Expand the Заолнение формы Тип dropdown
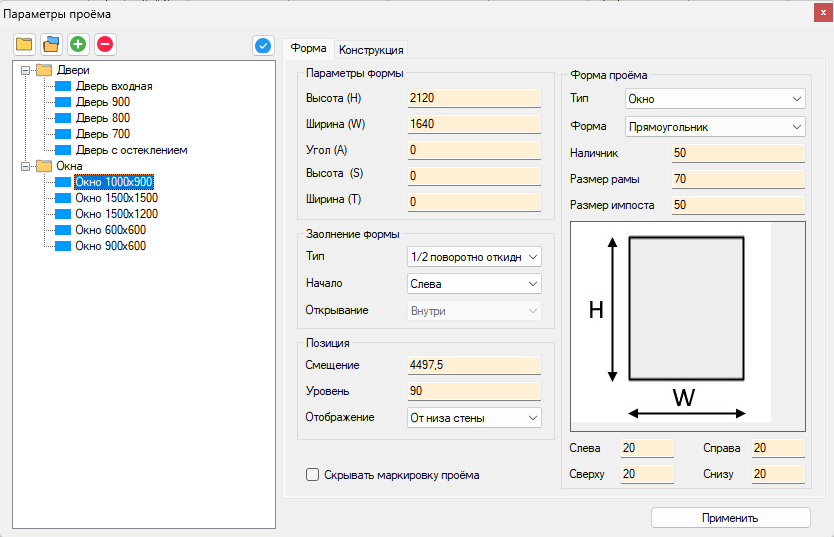The image size is (834, 537). [x=475, y=257]
